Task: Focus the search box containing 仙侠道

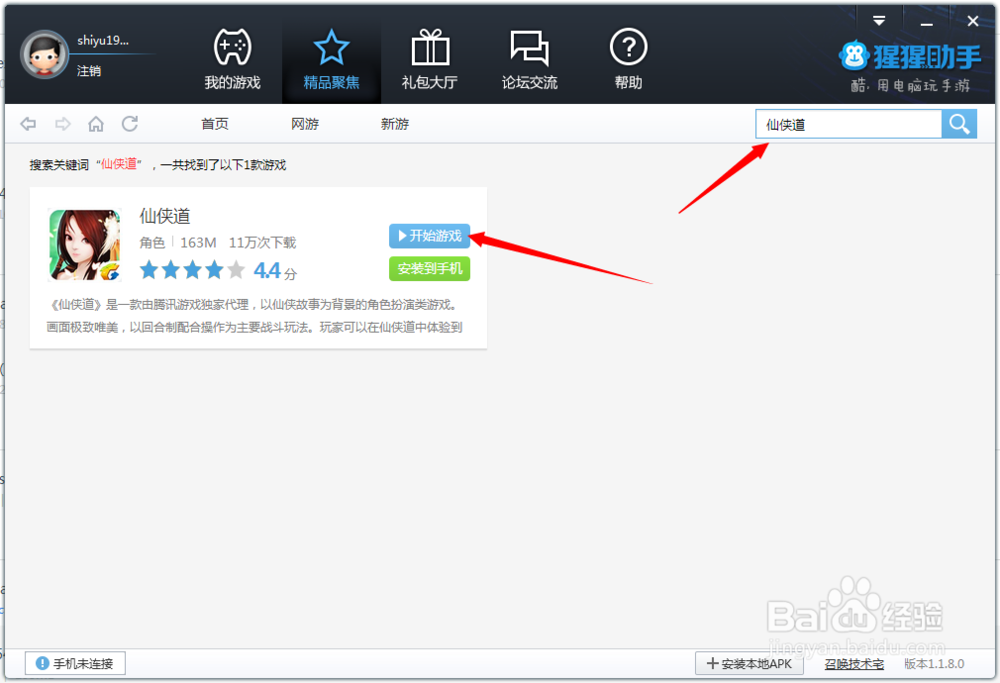Action: point(848,124)
